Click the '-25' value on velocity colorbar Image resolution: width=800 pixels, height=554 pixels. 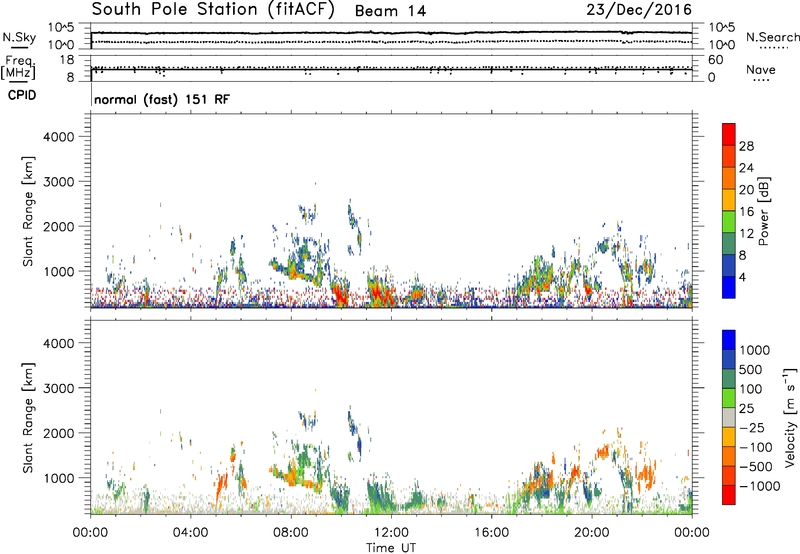tap(753, 428)
